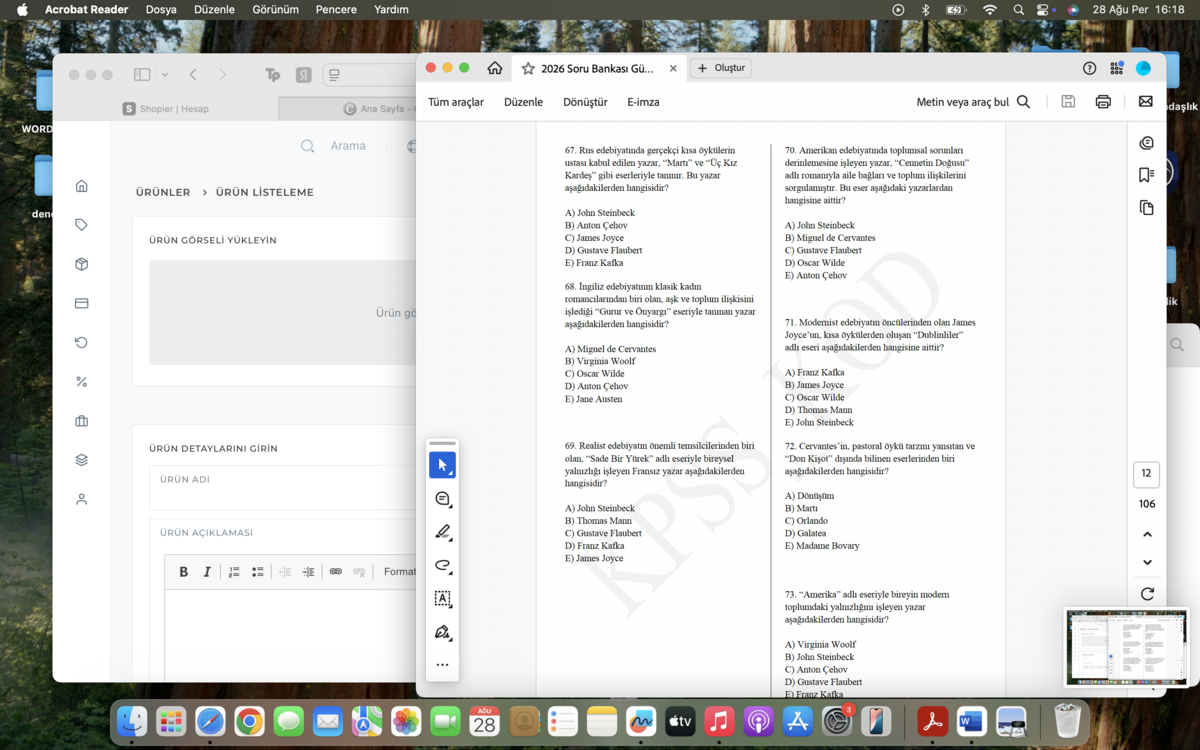
Task: Open Tüm araçlar in Acrobat
Action: 456,102
